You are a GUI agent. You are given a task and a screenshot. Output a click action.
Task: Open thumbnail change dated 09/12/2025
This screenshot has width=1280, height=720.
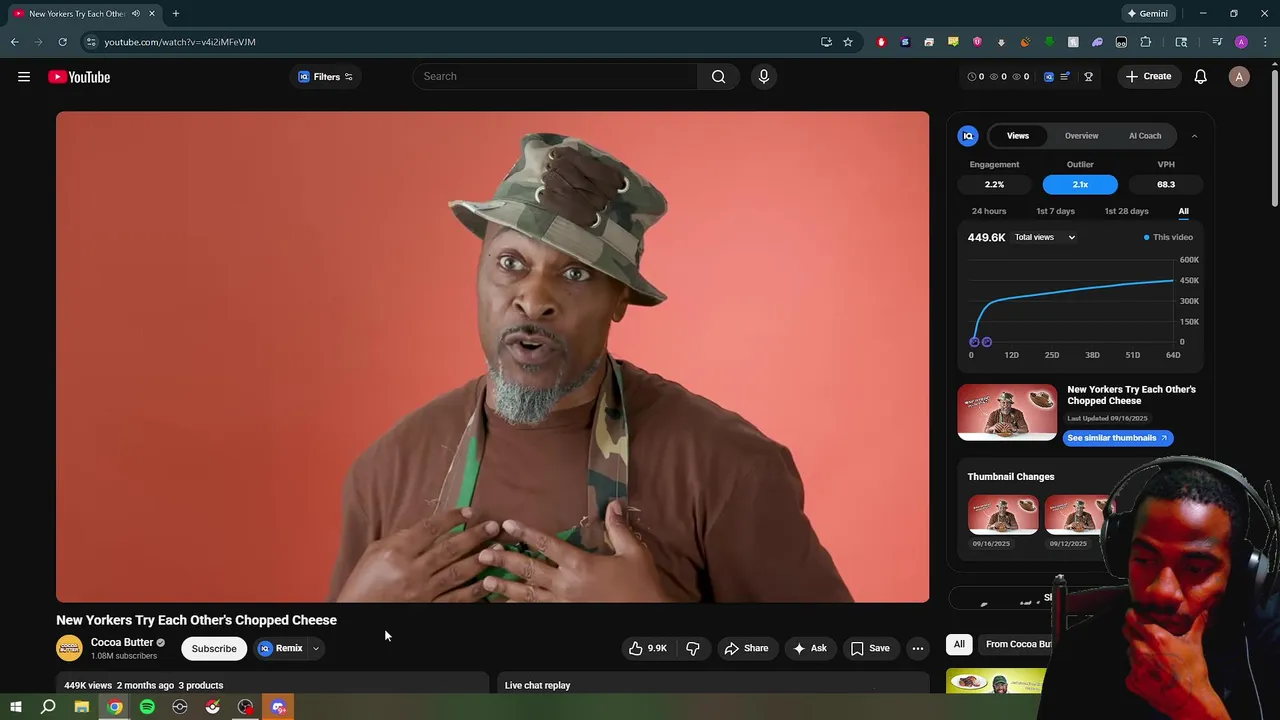click(x=1078, y=516)
